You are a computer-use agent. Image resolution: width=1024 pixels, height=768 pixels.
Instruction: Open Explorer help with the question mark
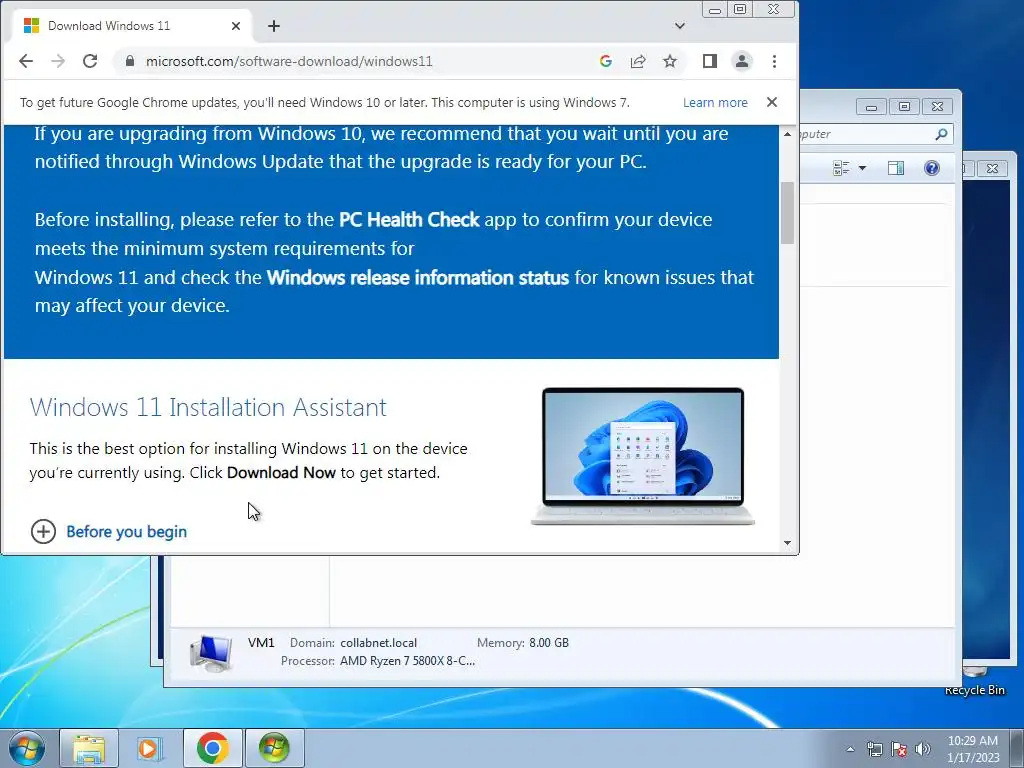(932, 168)
